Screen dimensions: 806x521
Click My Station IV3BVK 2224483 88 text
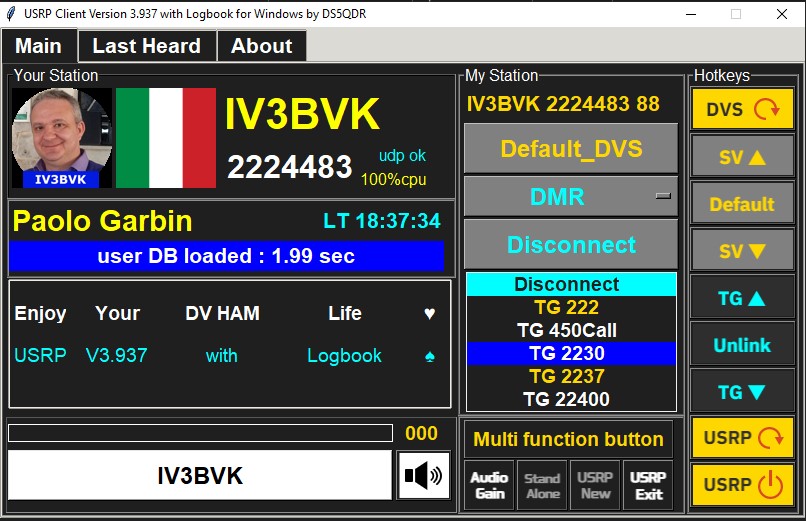pyautogui.click(x=563, y=104)
